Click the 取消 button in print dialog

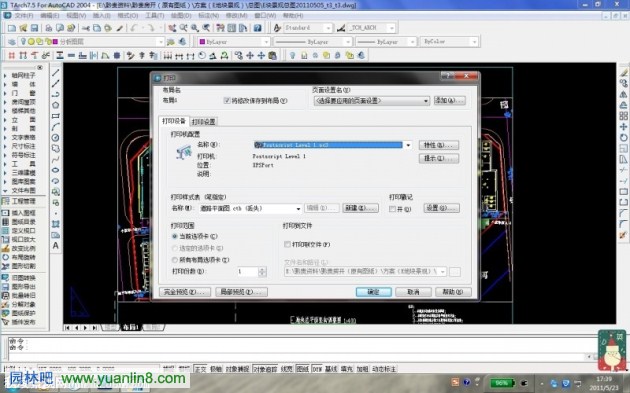pyautogui.click(x=413, y=292)
